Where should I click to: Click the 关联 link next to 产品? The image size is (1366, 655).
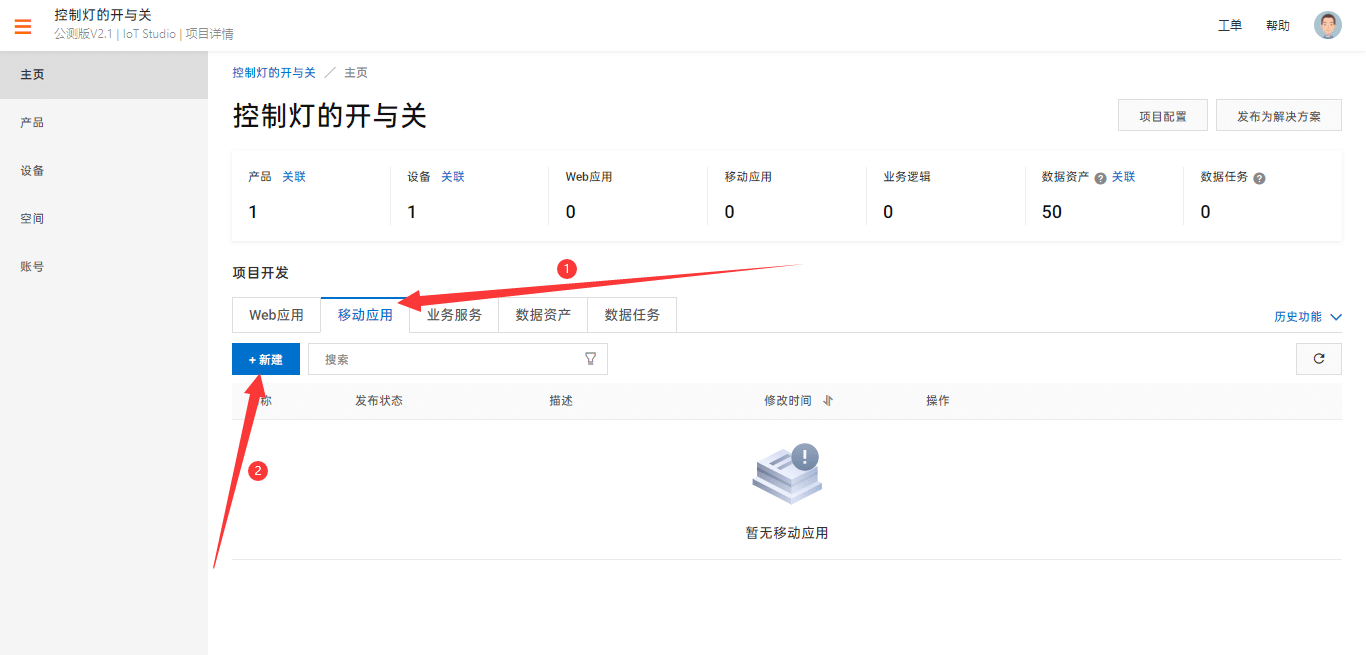pos(293,176)
